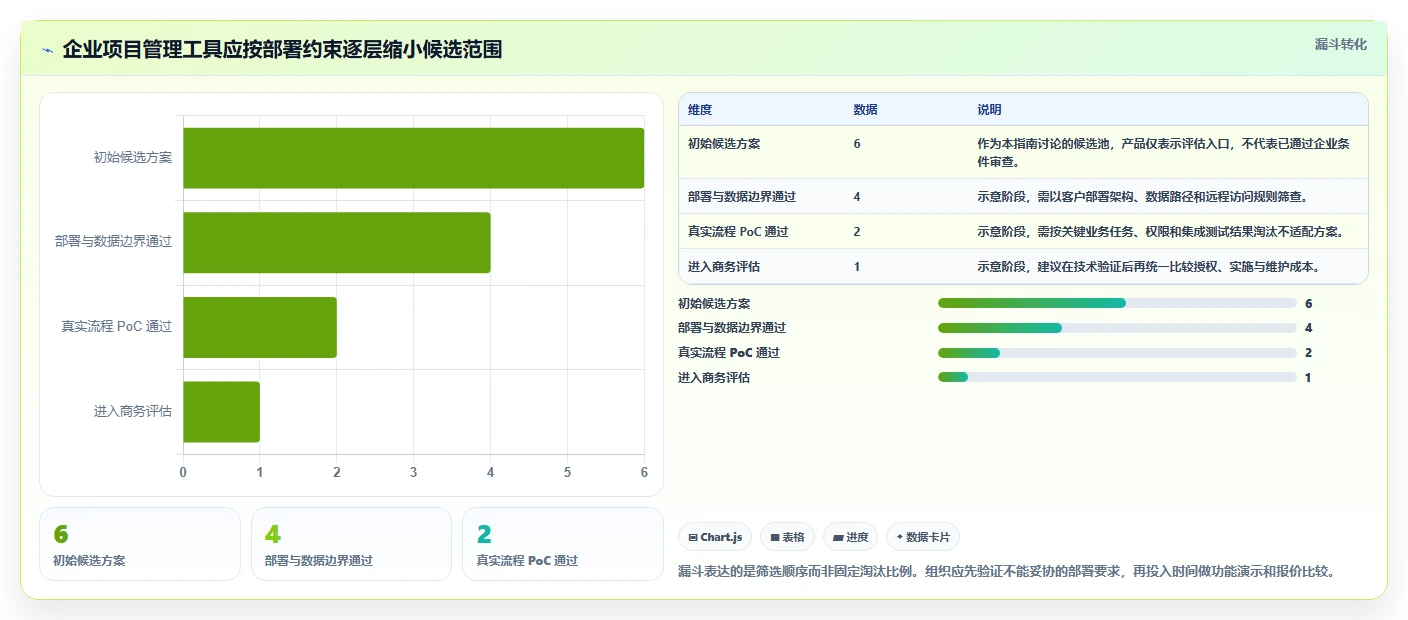Click the x-axis tick label 3

pos(413,472)
